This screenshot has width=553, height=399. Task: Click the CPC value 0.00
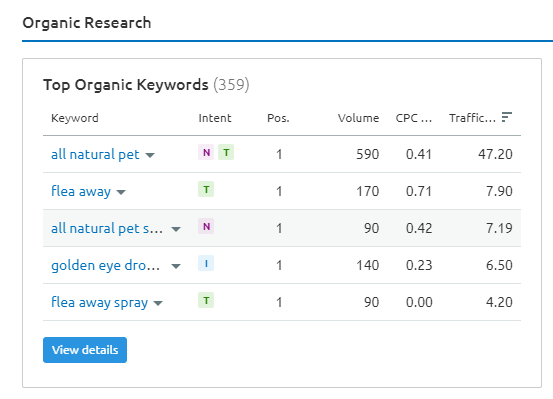pyautogui.click(x=419, y=302)
